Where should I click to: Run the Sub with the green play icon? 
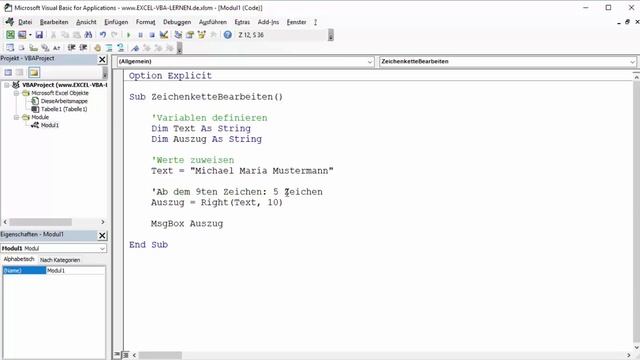[x=129, y=35]
